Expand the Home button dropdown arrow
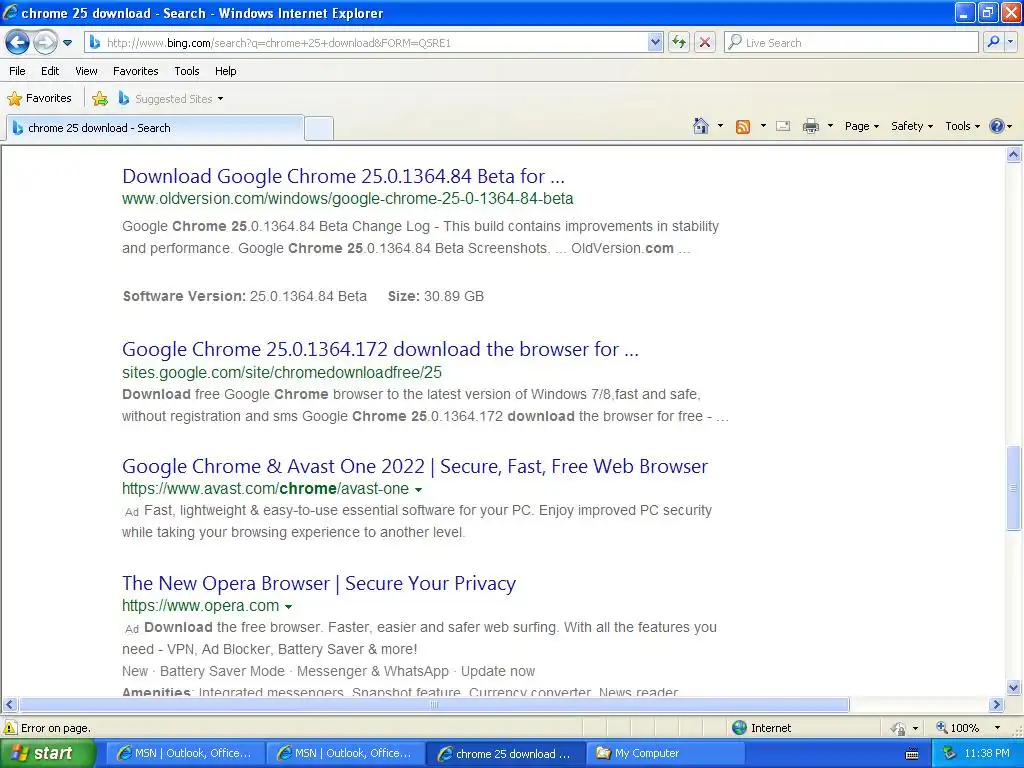 (720, 126)
